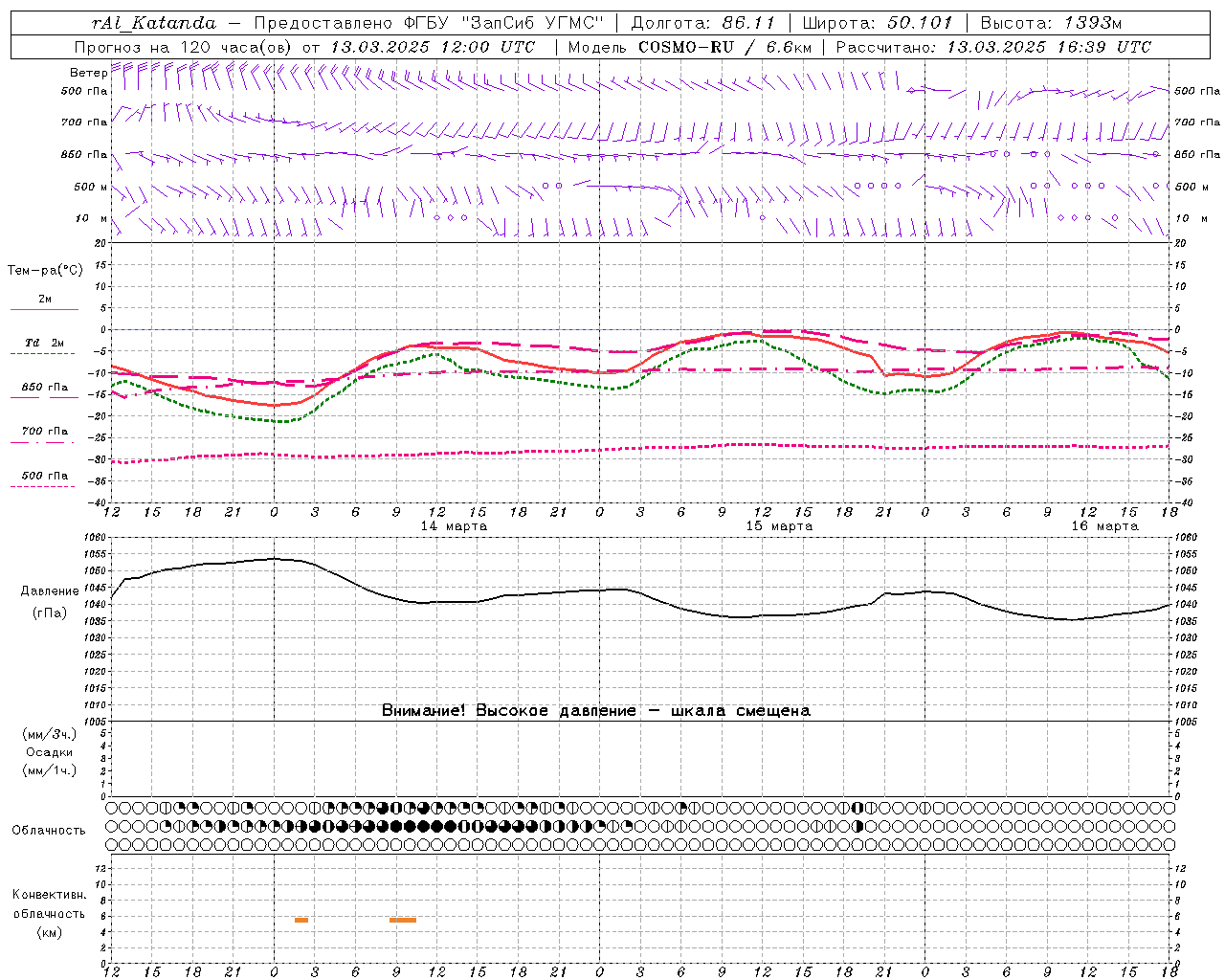Screen dimensions: 1225x980
Task: Select the forecast start 13.03.2025 12:00 UTC
Action: coord(433,47)
